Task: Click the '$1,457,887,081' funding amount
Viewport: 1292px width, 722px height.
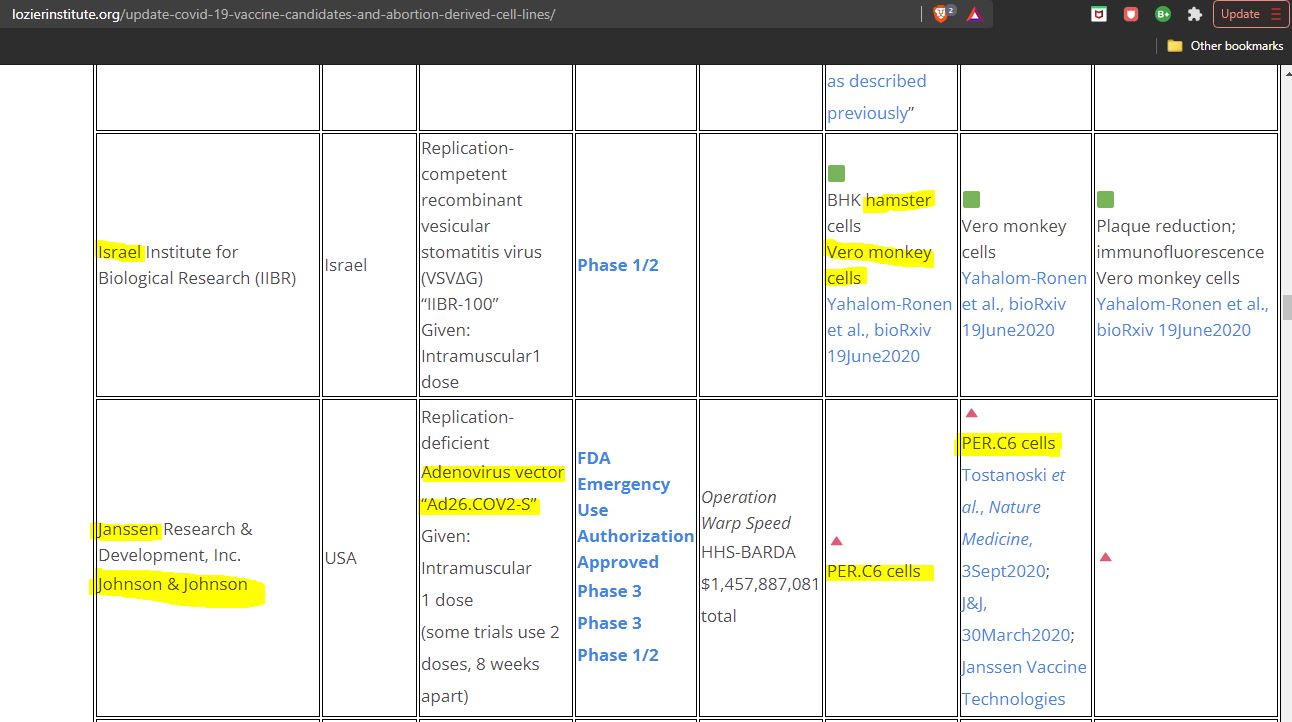Action: (760, 584)
